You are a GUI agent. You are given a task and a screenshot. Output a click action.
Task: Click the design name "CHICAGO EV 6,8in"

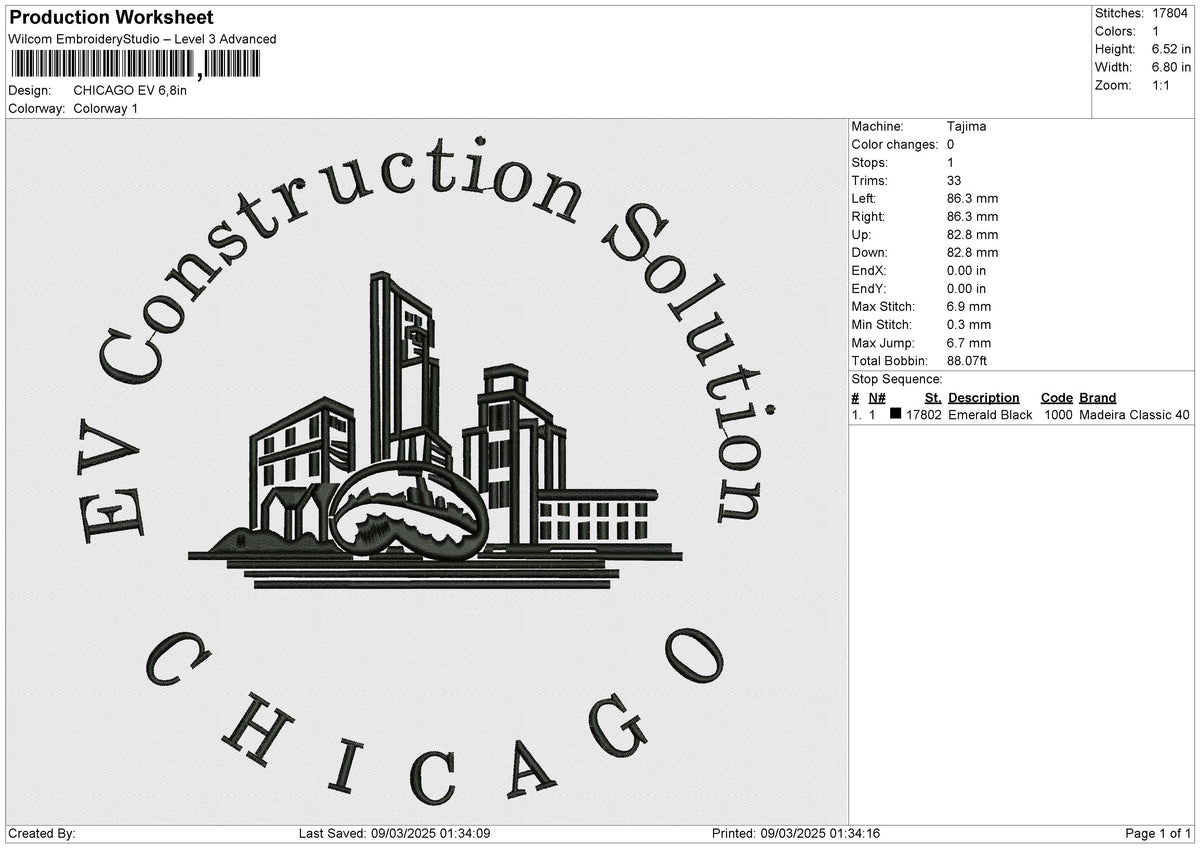coord(130,90)
